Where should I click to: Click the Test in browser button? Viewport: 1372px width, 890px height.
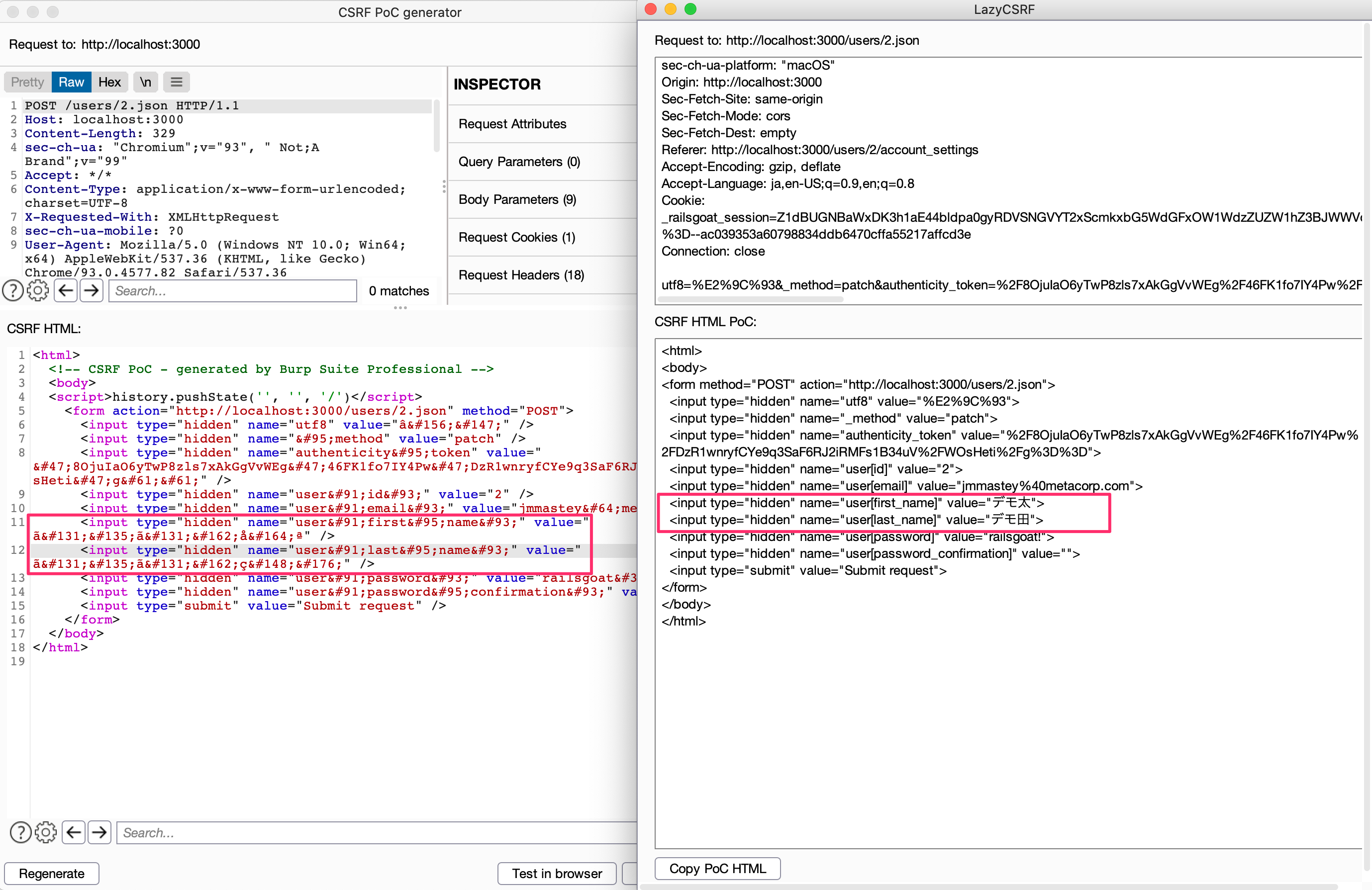coord(557,873)
